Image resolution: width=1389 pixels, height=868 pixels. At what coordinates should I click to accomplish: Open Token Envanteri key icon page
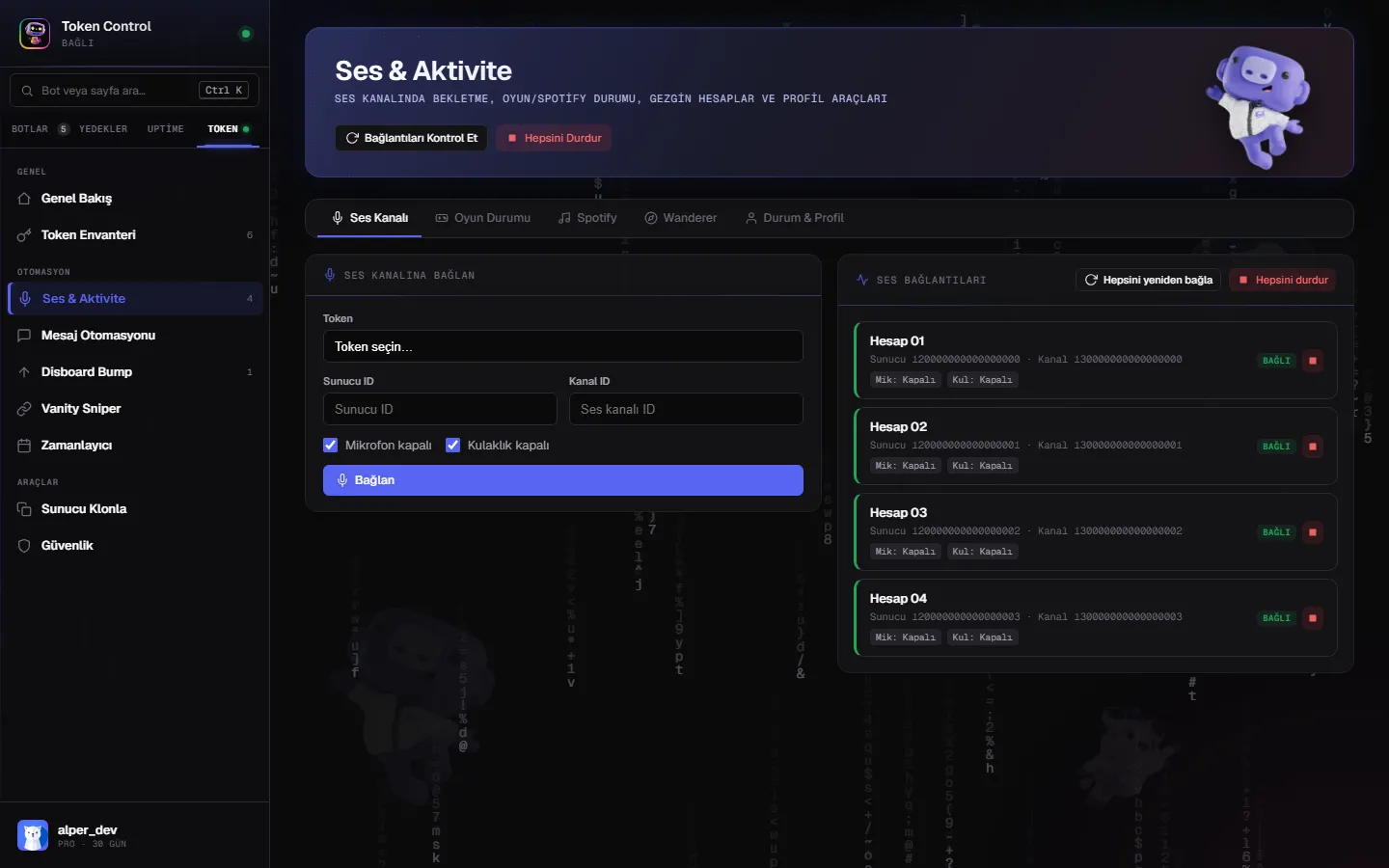(x=135, y=235)
